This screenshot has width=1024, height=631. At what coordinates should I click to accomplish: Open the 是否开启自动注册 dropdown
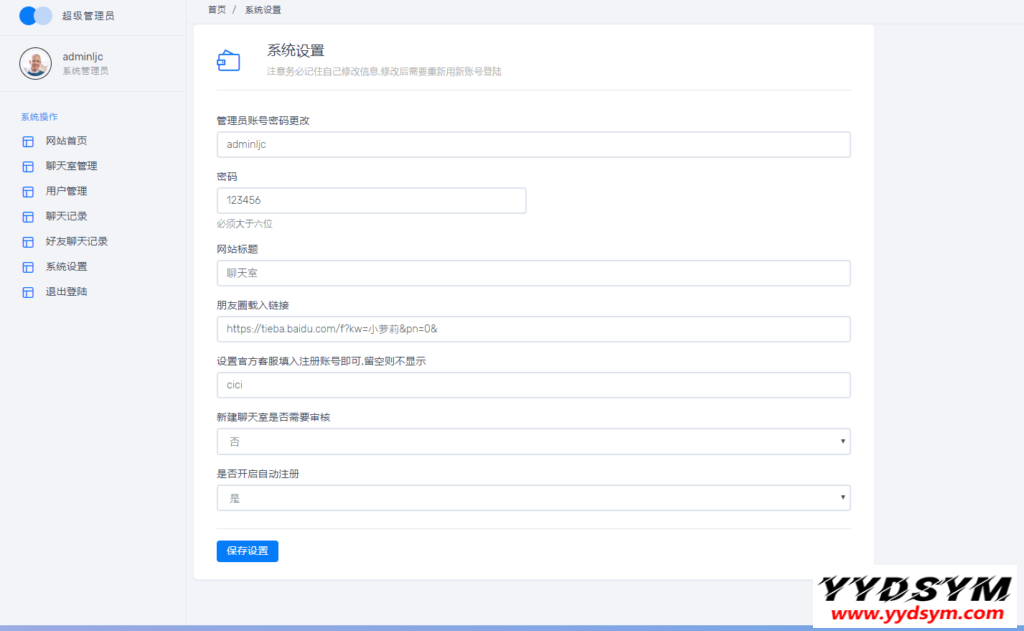(x=533, y=497)
